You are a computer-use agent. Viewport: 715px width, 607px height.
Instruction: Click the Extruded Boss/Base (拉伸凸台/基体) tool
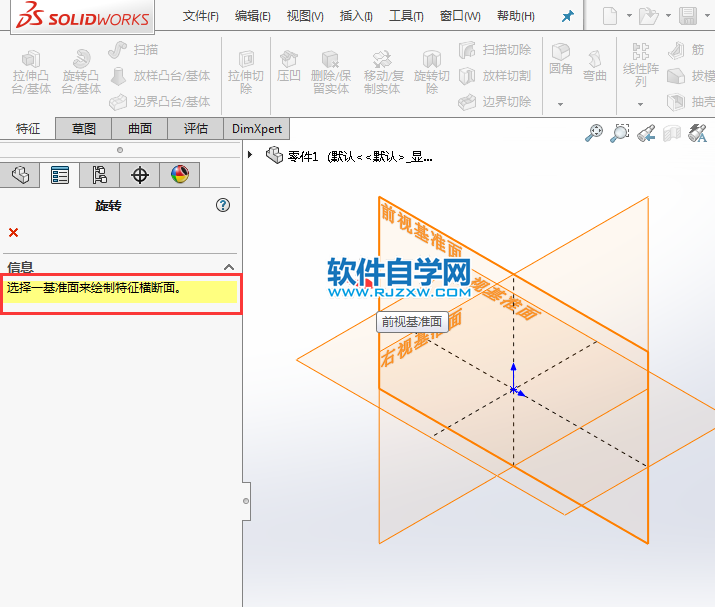coord(31,72)
